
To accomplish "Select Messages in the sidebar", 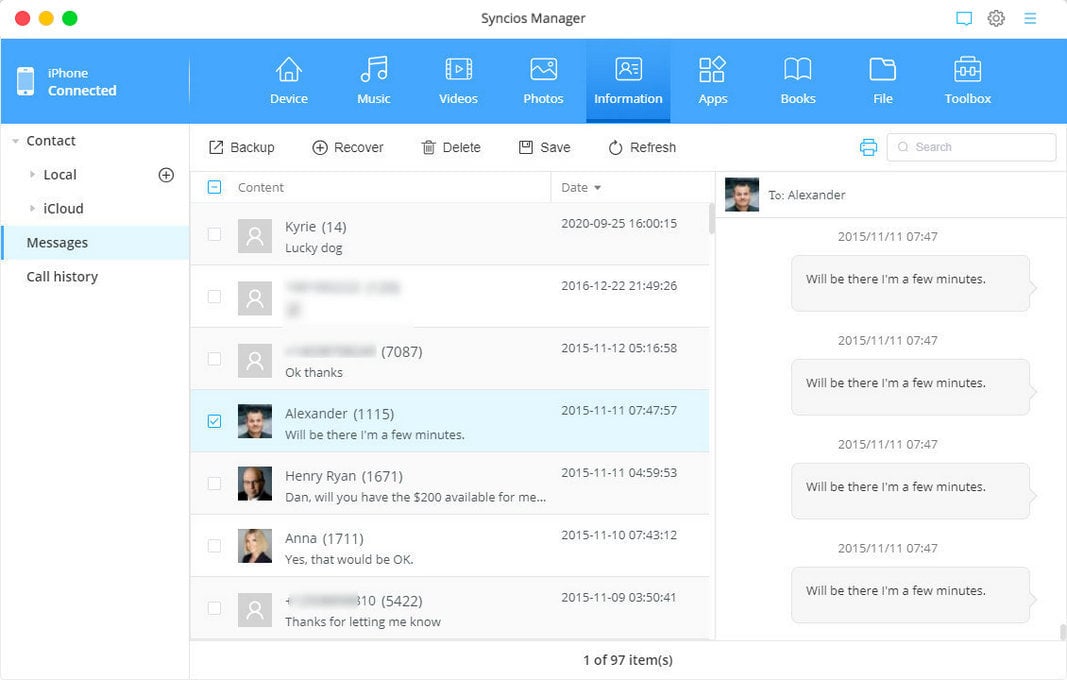I will coord(95,243).
